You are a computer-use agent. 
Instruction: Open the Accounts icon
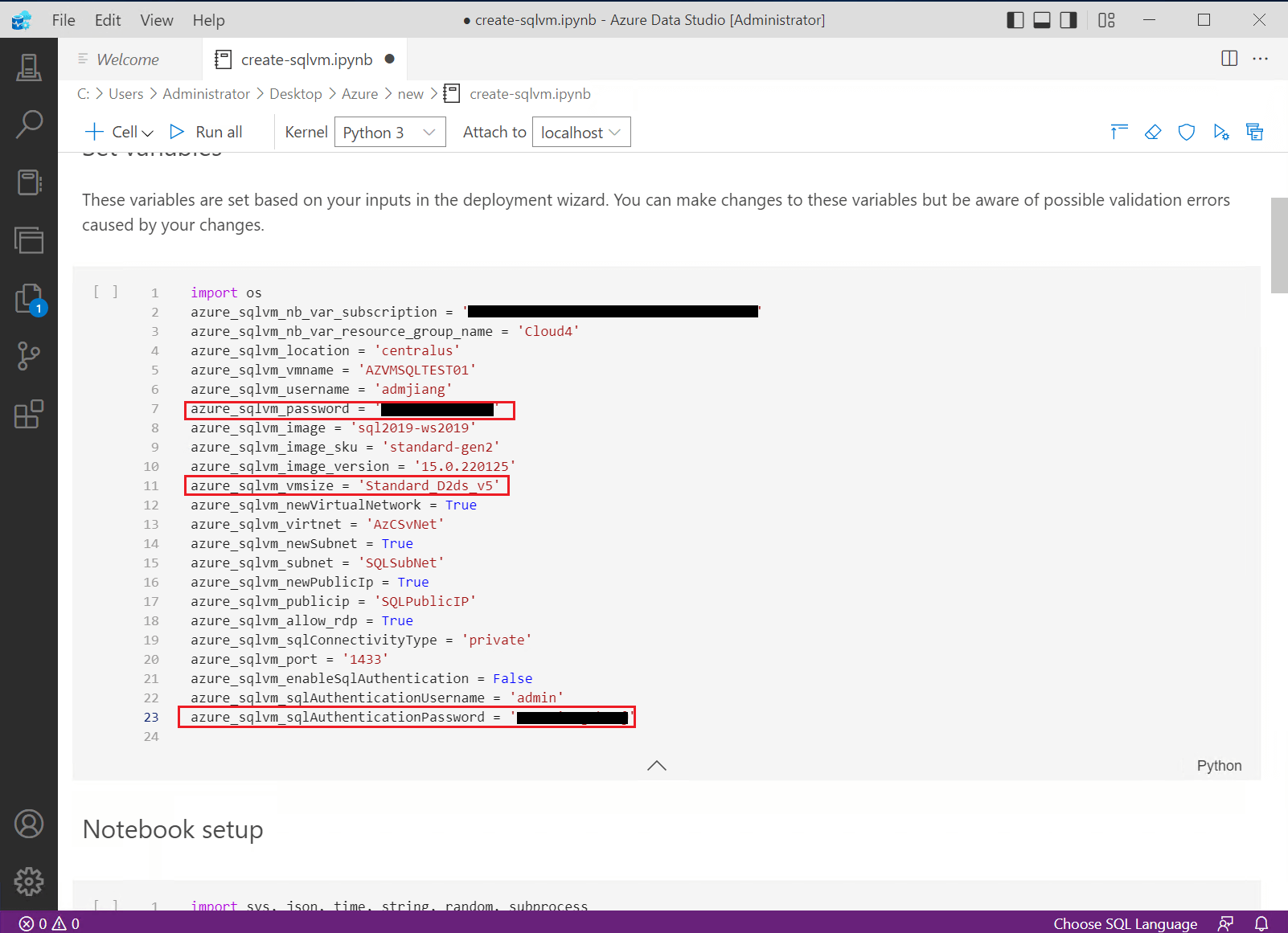coord(29,824)
